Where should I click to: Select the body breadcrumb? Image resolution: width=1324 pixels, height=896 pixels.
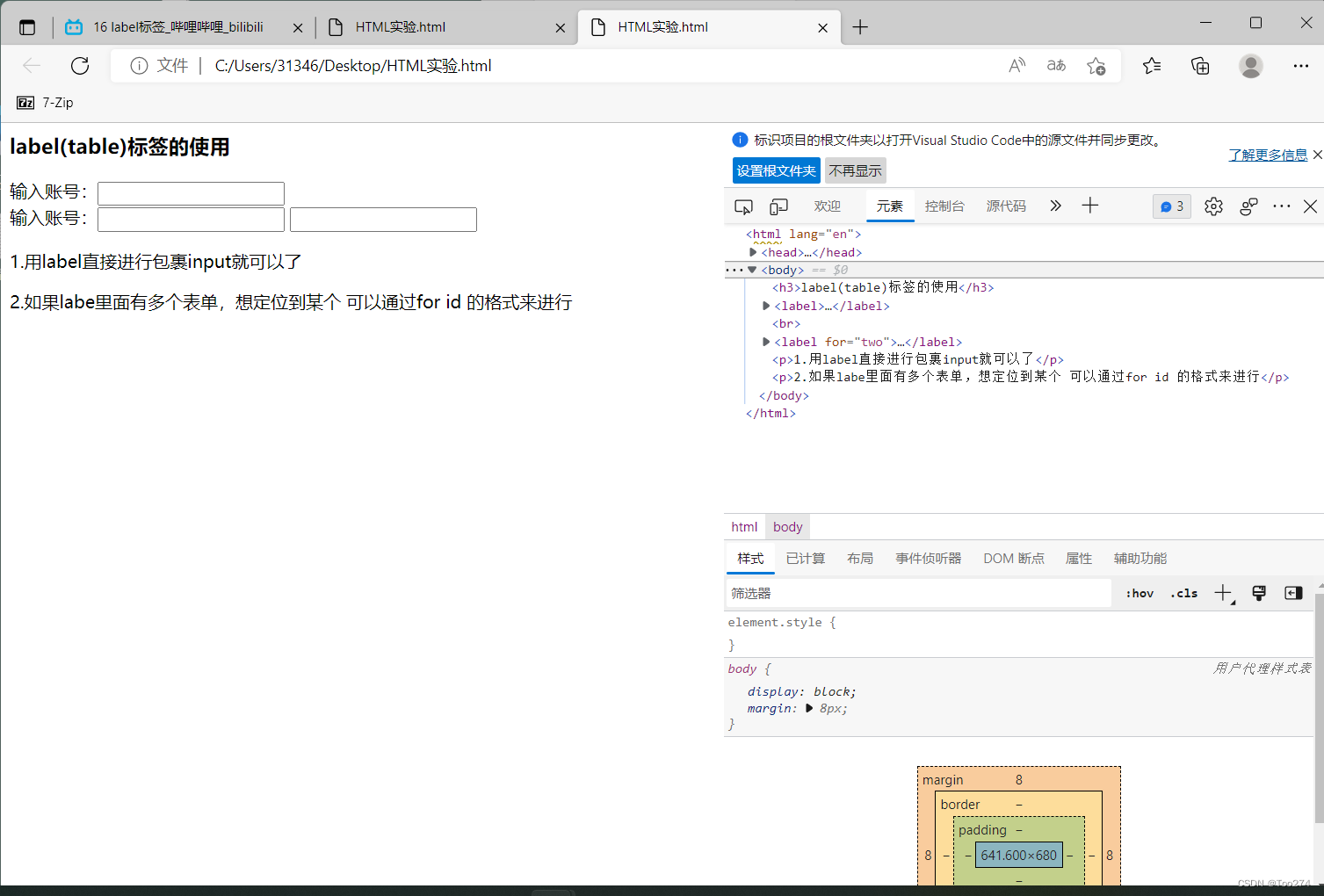[788, 527]
